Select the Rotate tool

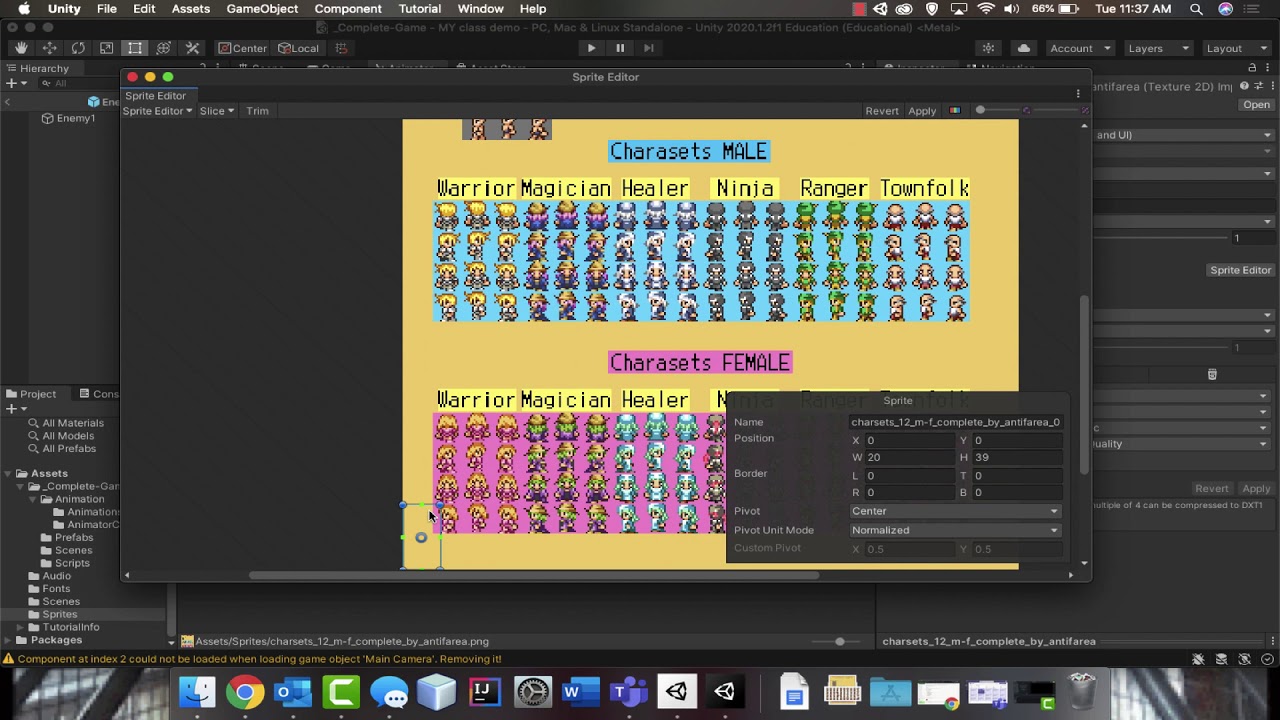[78, 48]
